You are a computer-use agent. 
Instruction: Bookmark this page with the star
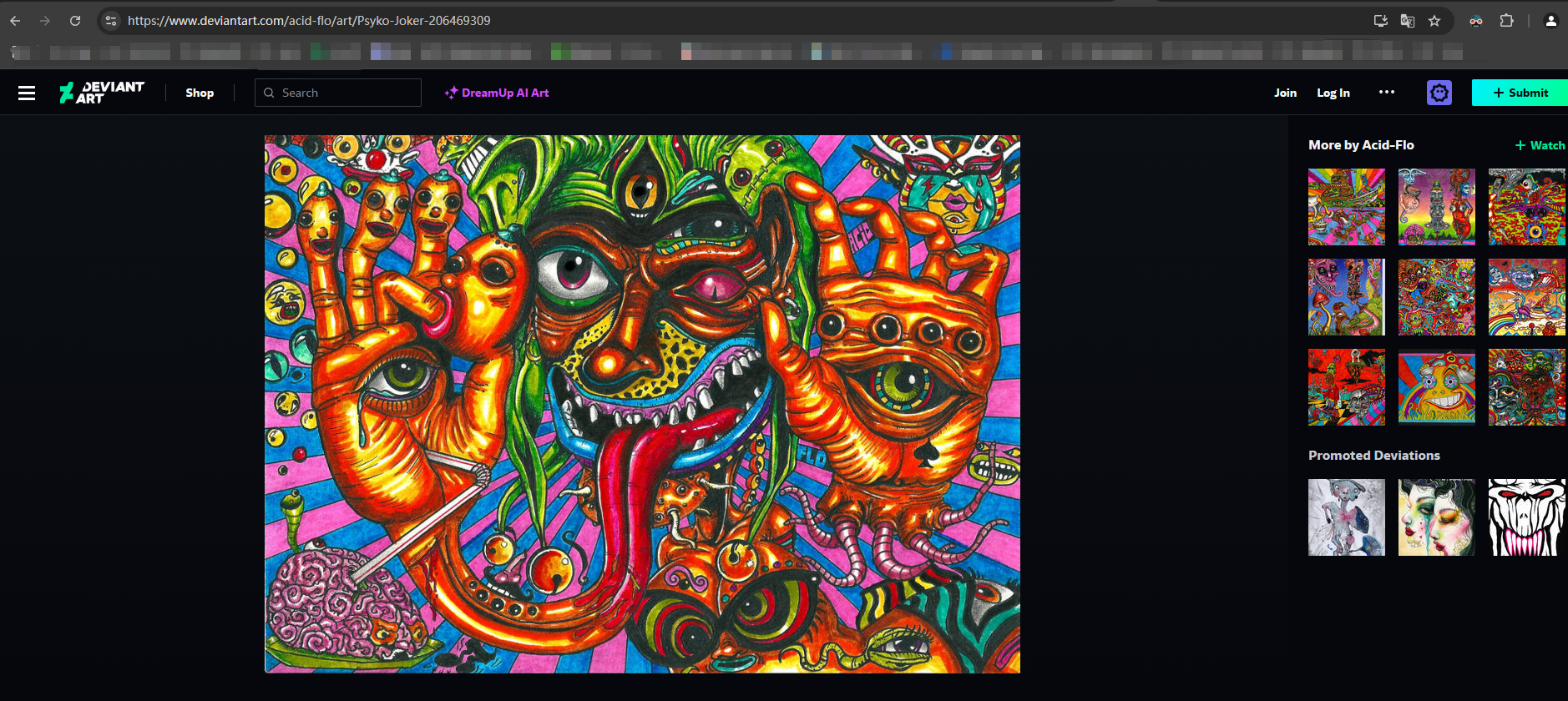1434,21
